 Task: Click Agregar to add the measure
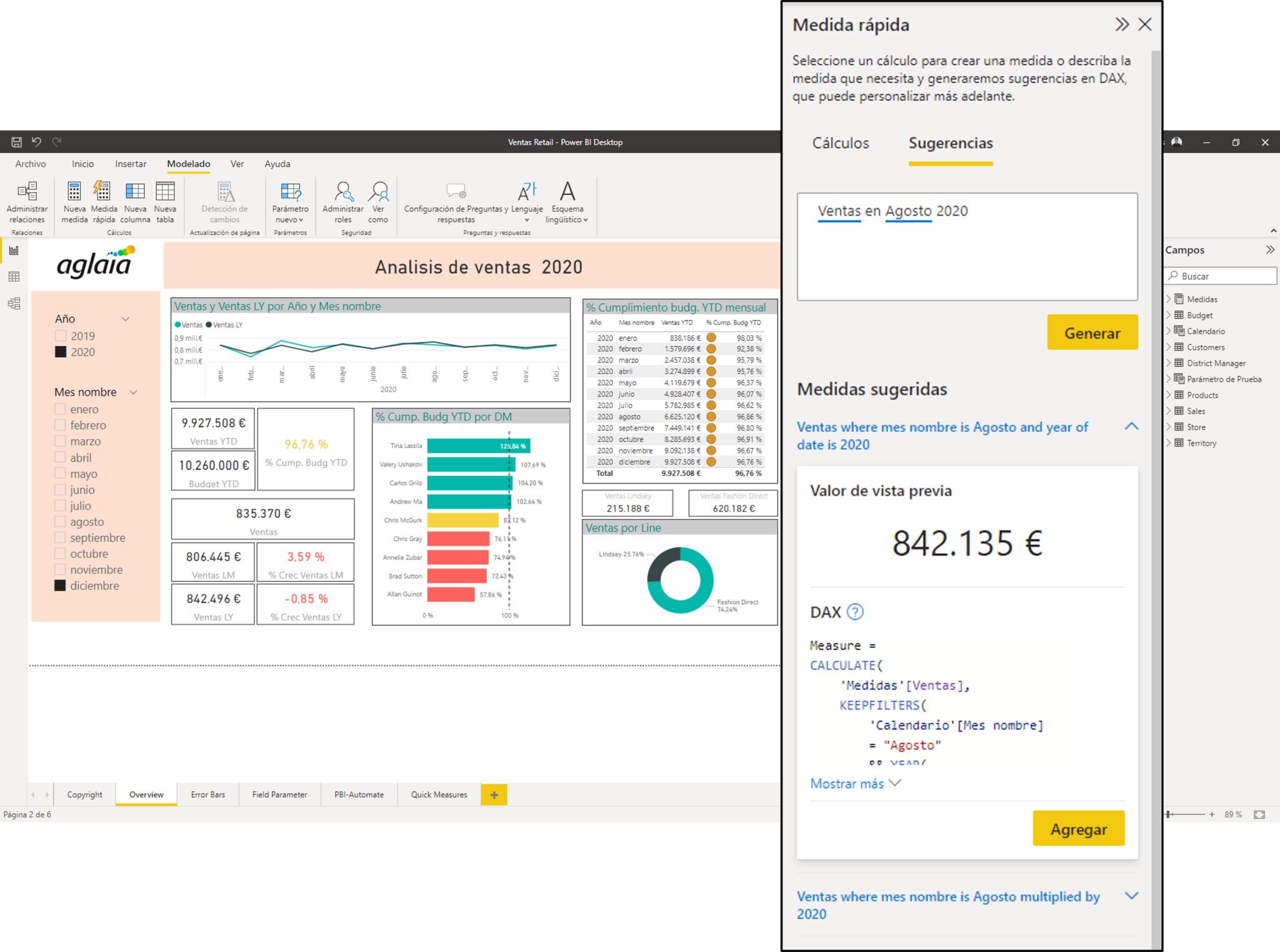point(1078,828)
